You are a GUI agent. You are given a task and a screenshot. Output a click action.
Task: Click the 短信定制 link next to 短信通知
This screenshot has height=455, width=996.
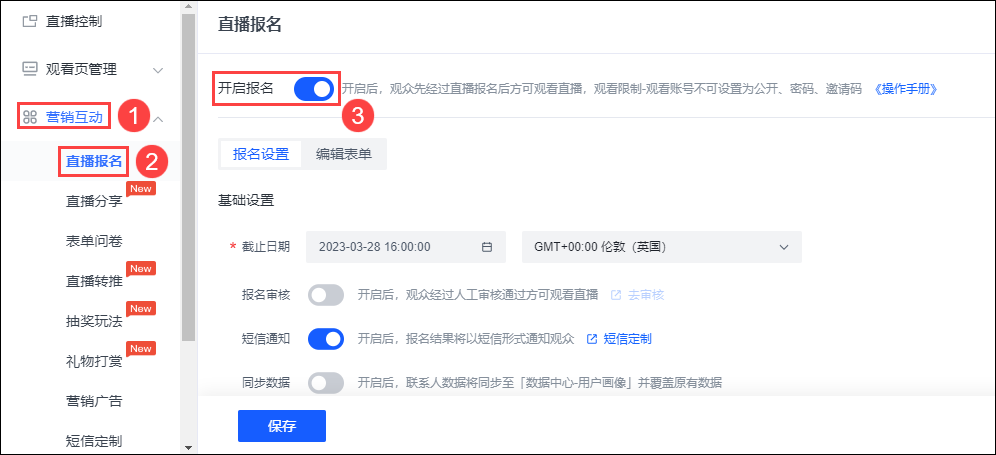628,339
